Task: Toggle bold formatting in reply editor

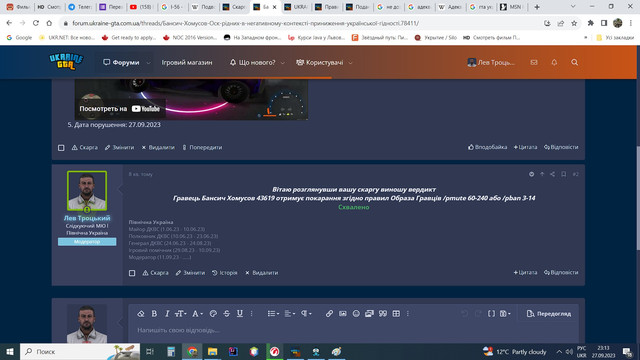Action: (x=154, y=313)
